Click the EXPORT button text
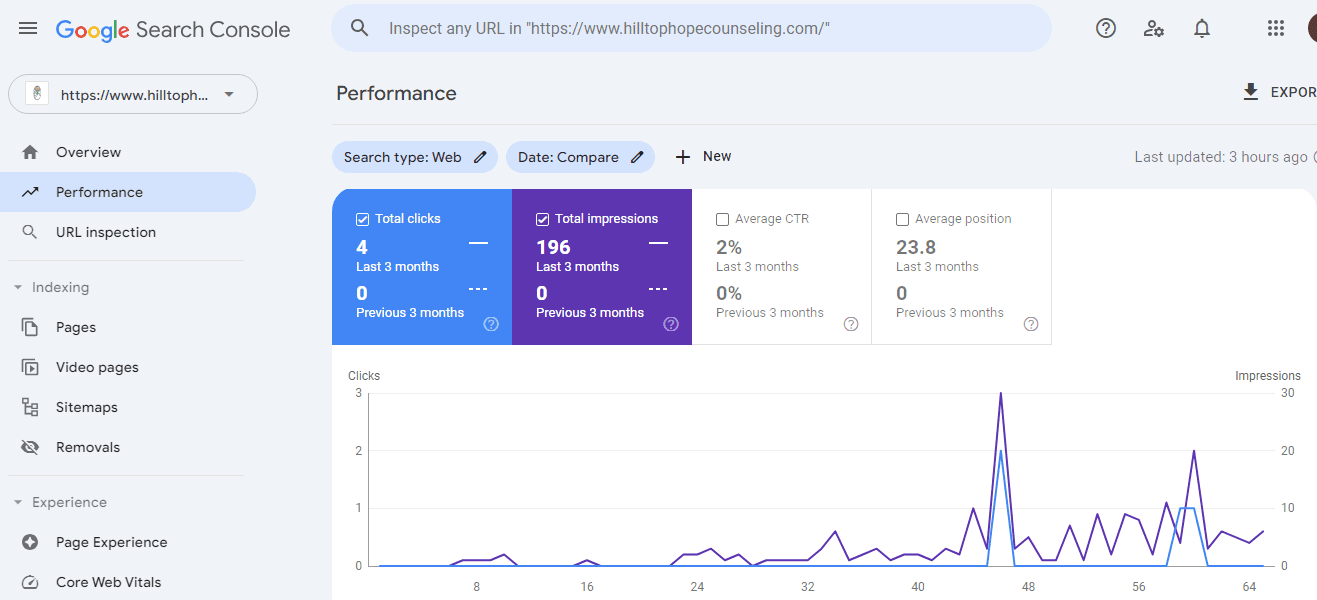The image size is (1317, 600). 1293,92
